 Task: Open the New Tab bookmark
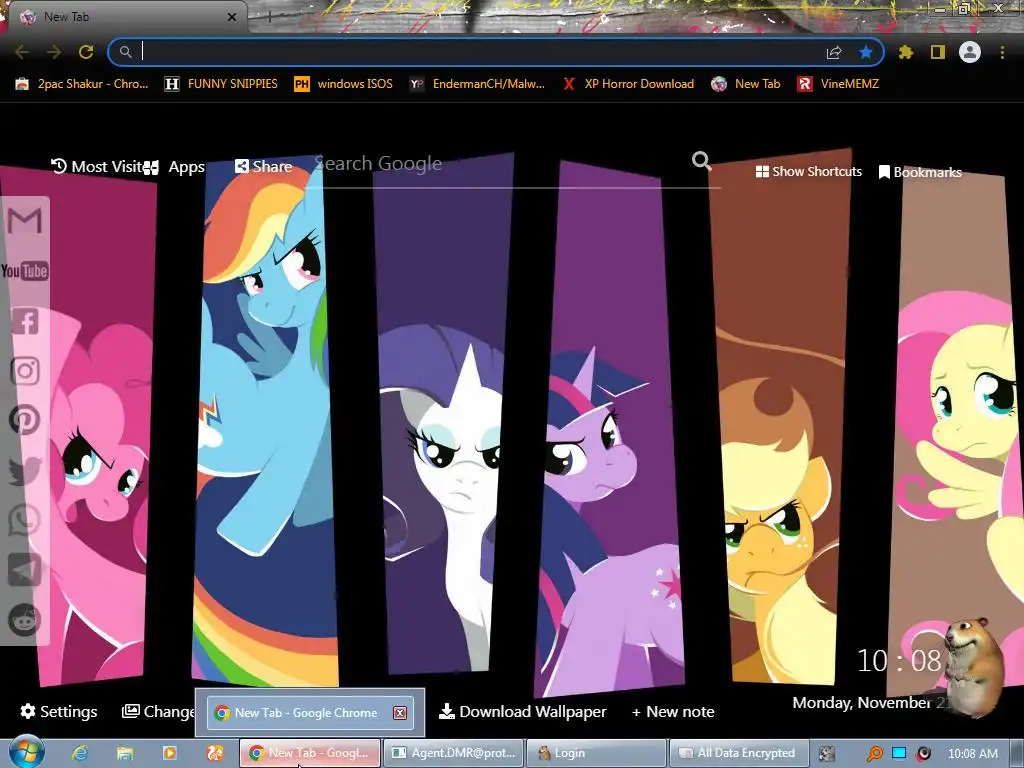[746, 84]
